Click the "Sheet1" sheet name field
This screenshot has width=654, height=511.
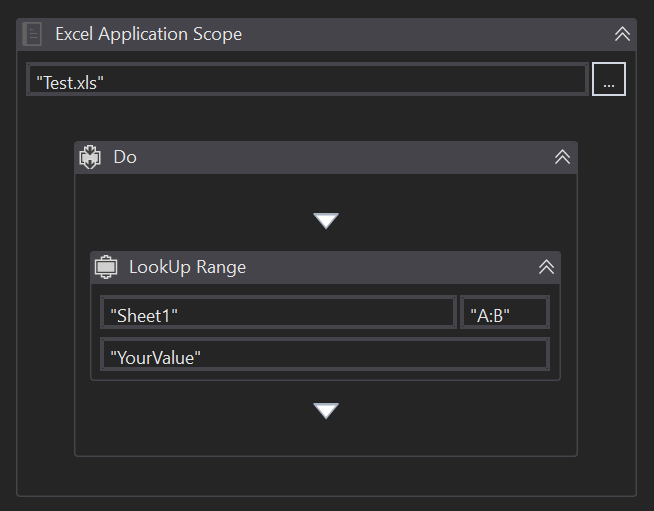click(x=278, y=314)
